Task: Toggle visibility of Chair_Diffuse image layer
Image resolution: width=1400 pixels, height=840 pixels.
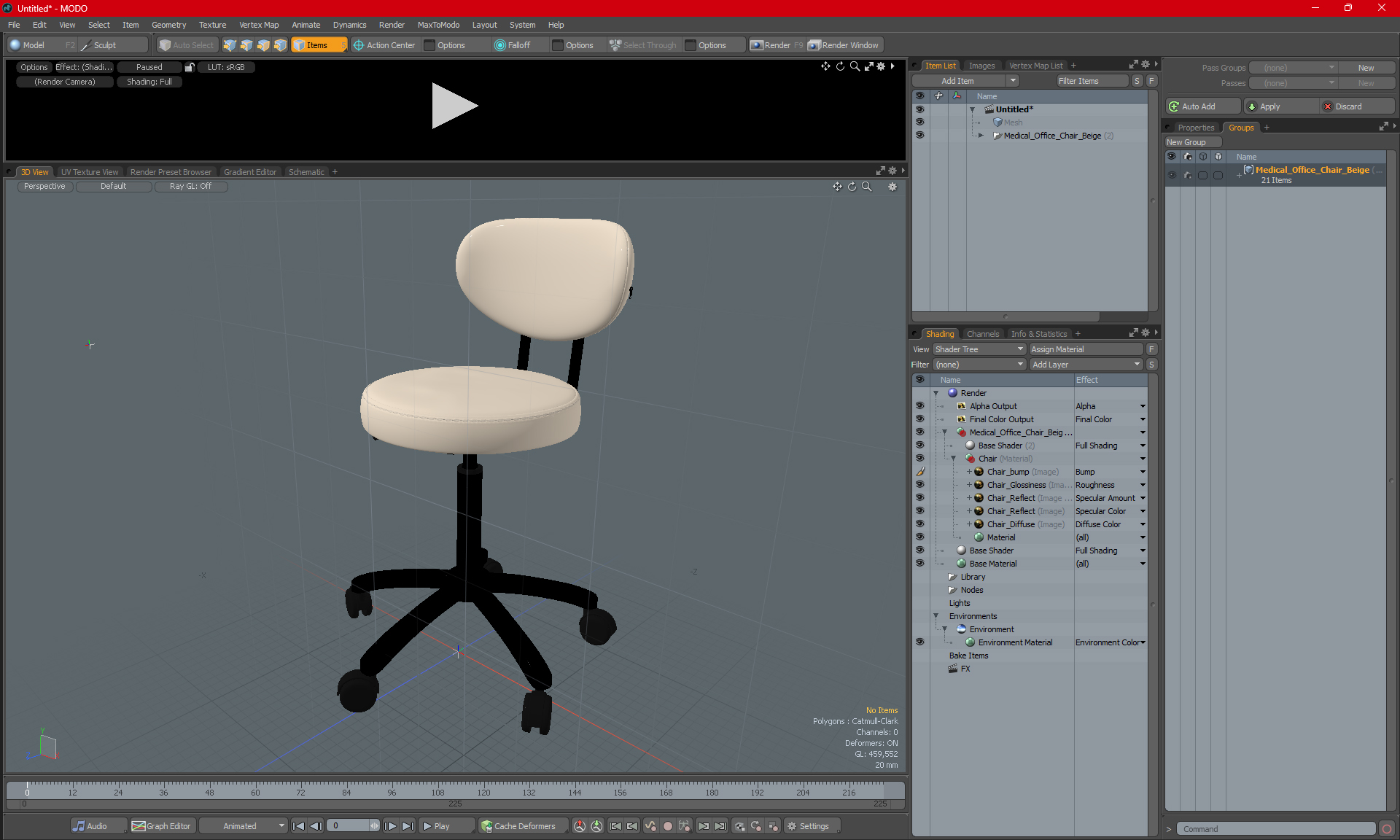Action: (919, 524)
